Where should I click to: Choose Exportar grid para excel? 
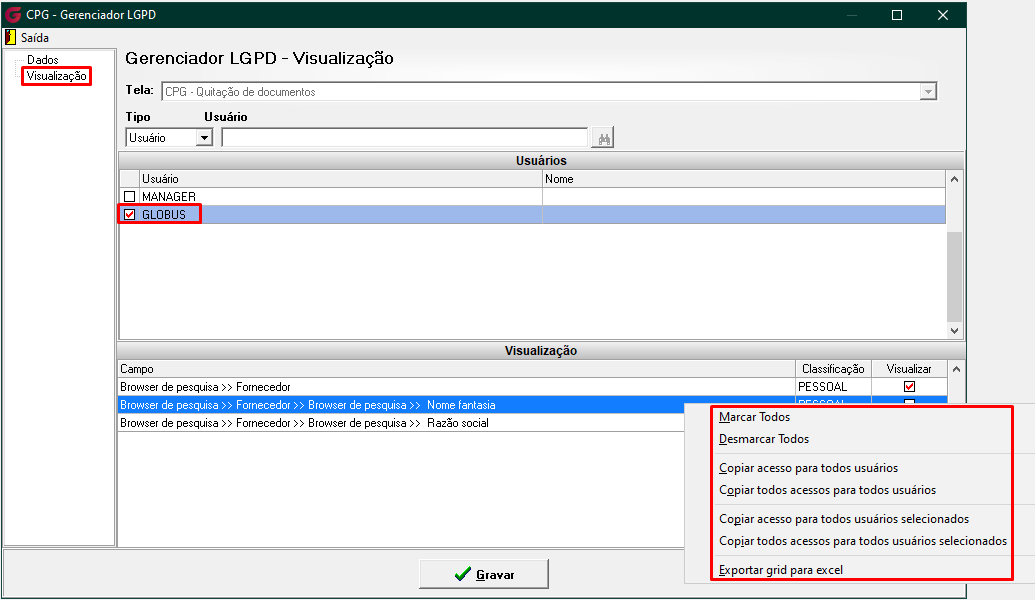780,570
